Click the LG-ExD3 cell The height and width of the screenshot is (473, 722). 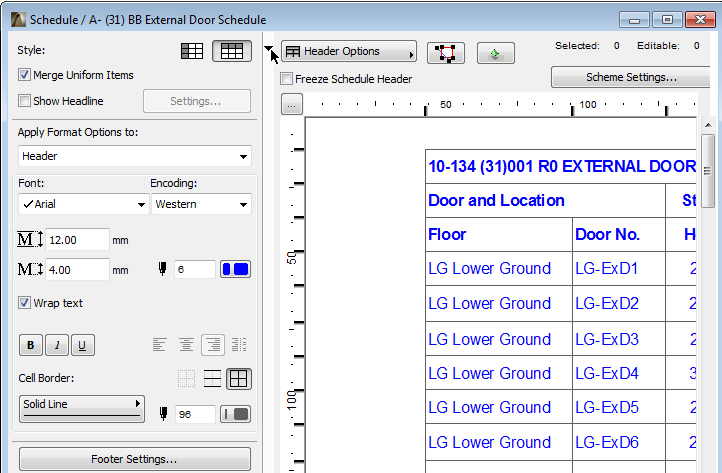click(619, 339)
